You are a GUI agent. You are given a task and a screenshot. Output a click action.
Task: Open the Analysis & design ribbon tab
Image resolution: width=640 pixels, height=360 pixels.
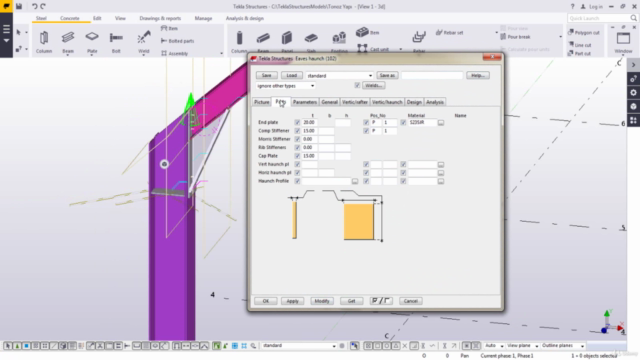(244, 18)
